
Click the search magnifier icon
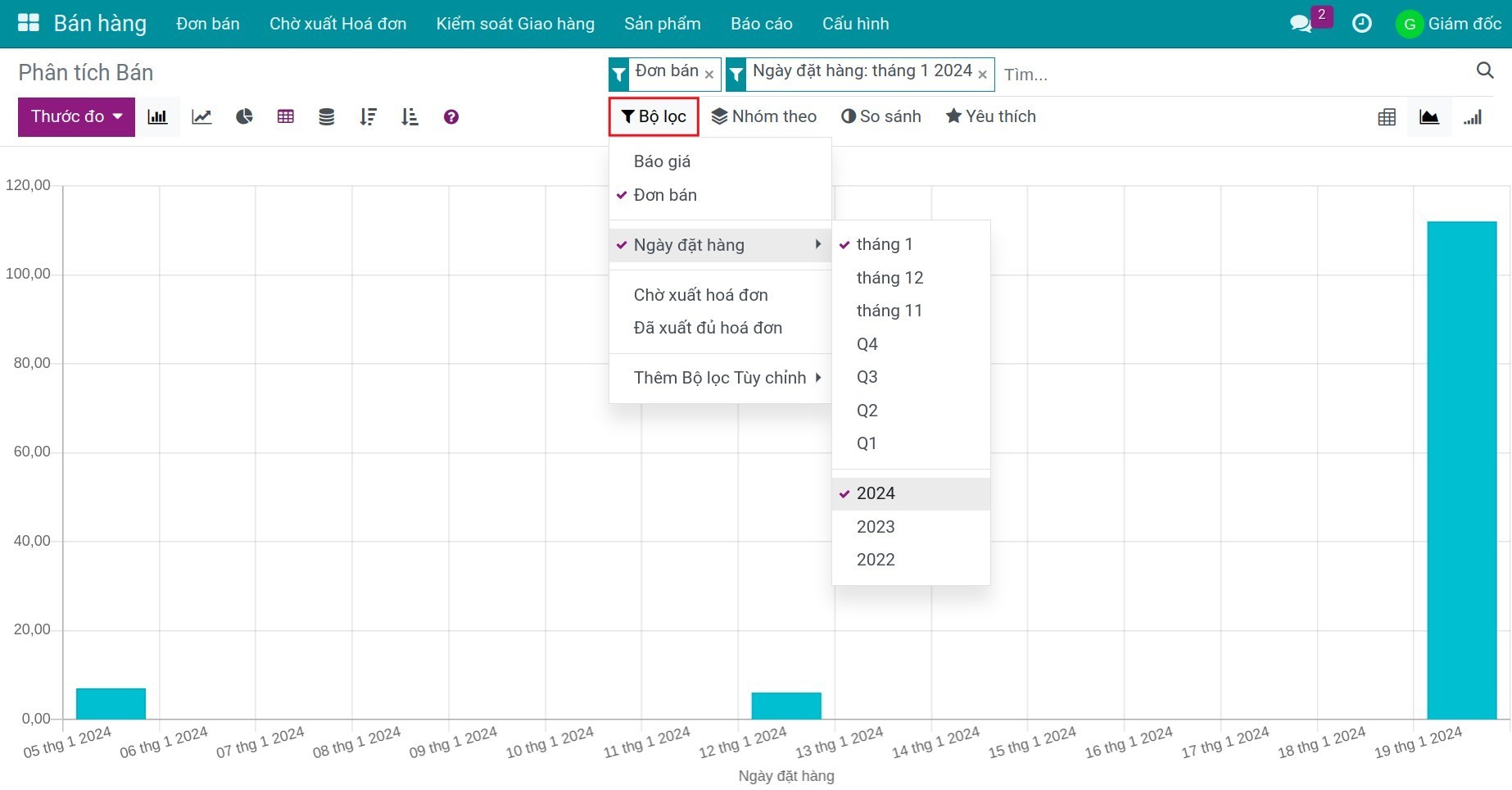(1484, 70)
